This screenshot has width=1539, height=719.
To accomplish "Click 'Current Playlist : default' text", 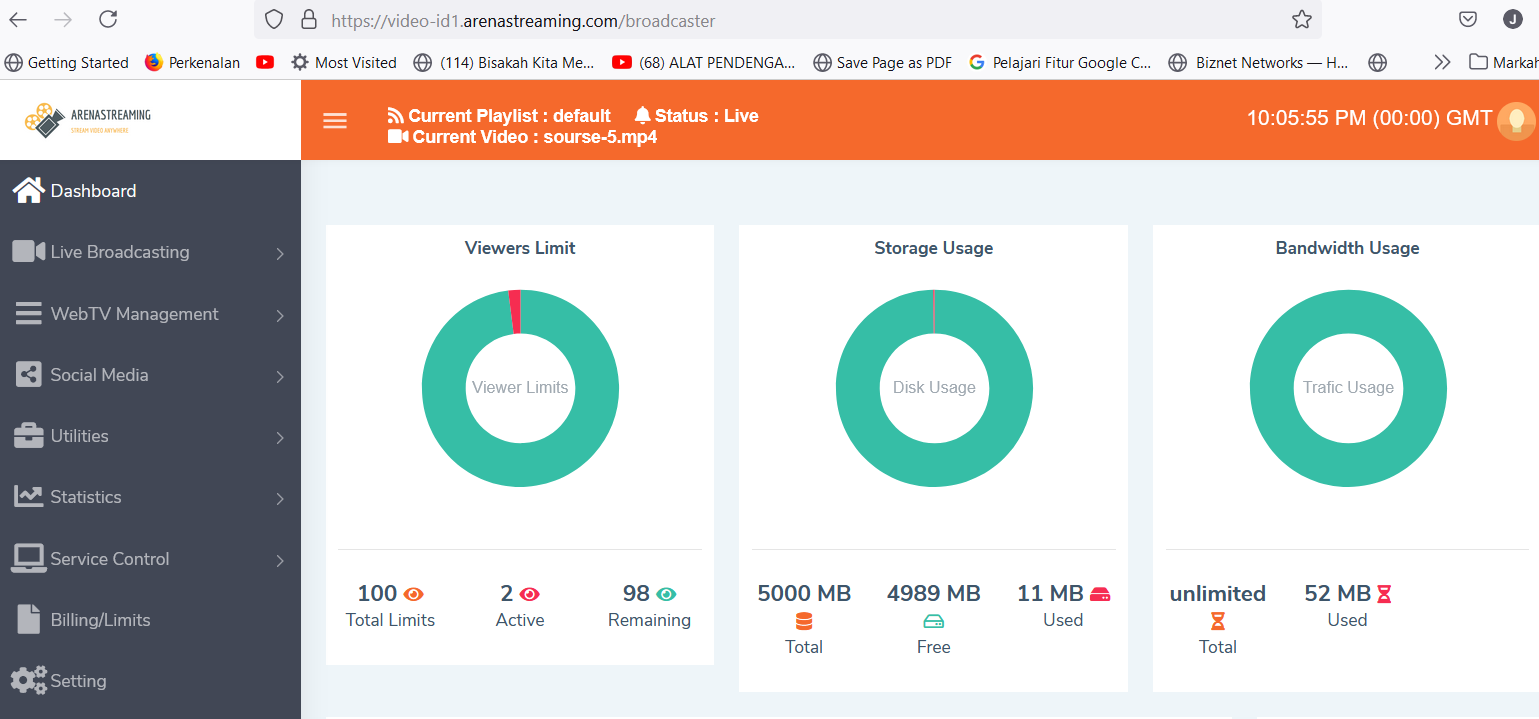I will (510, 115).
